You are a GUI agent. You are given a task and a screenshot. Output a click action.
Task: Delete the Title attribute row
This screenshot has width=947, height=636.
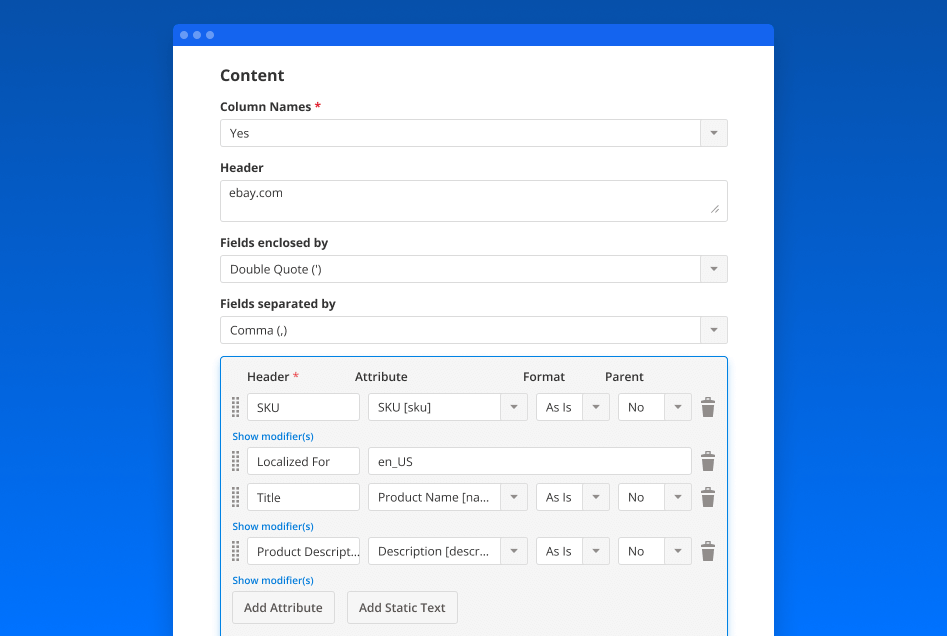708,497
